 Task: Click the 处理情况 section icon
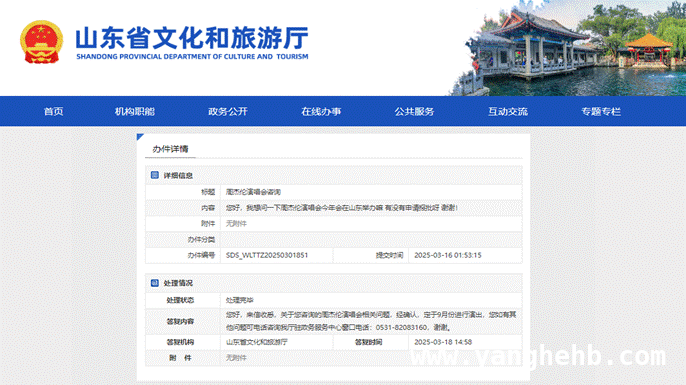click(x=154, y=283)
